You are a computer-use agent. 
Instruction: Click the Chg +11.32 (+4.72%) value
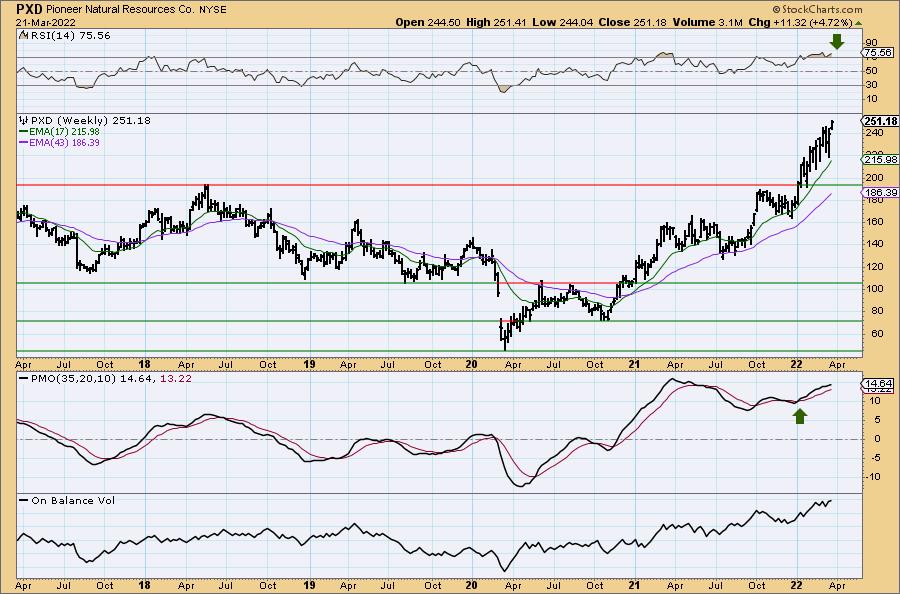click(800, 22)
